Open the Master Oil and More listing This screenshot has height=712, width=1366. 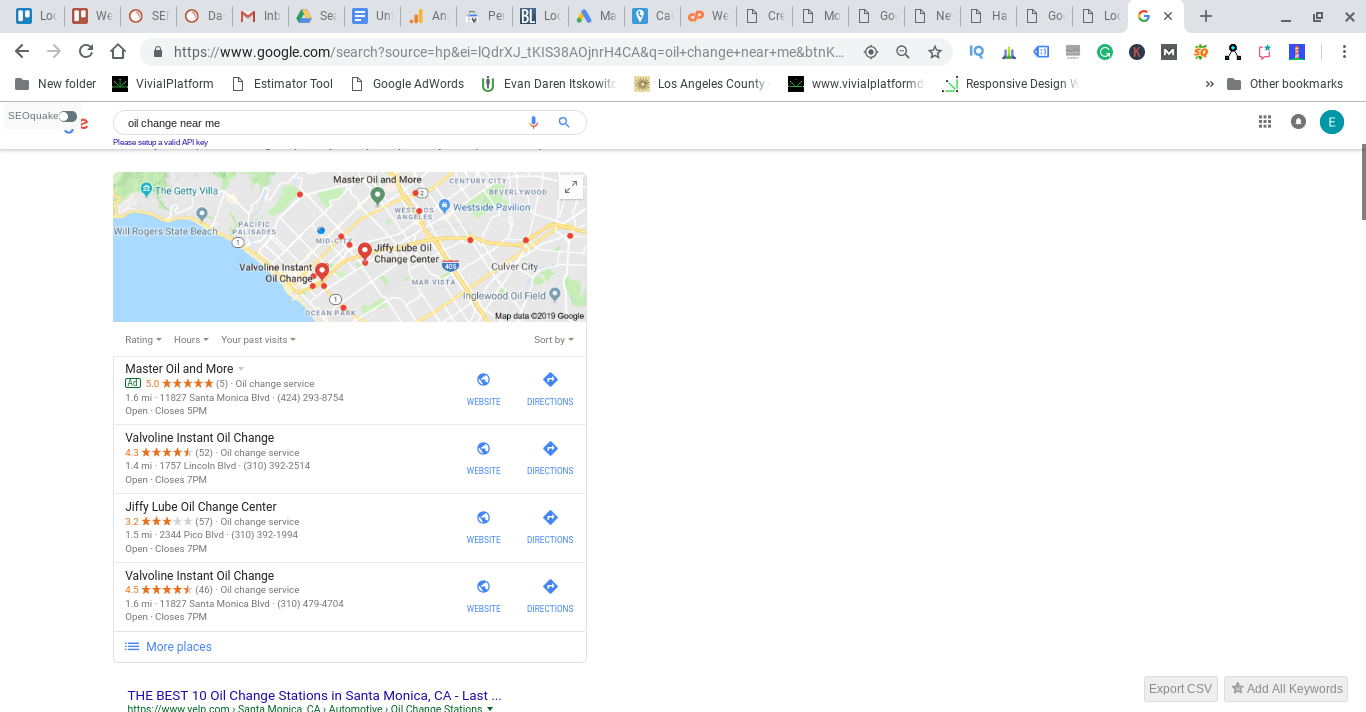(x=179, y=369)
